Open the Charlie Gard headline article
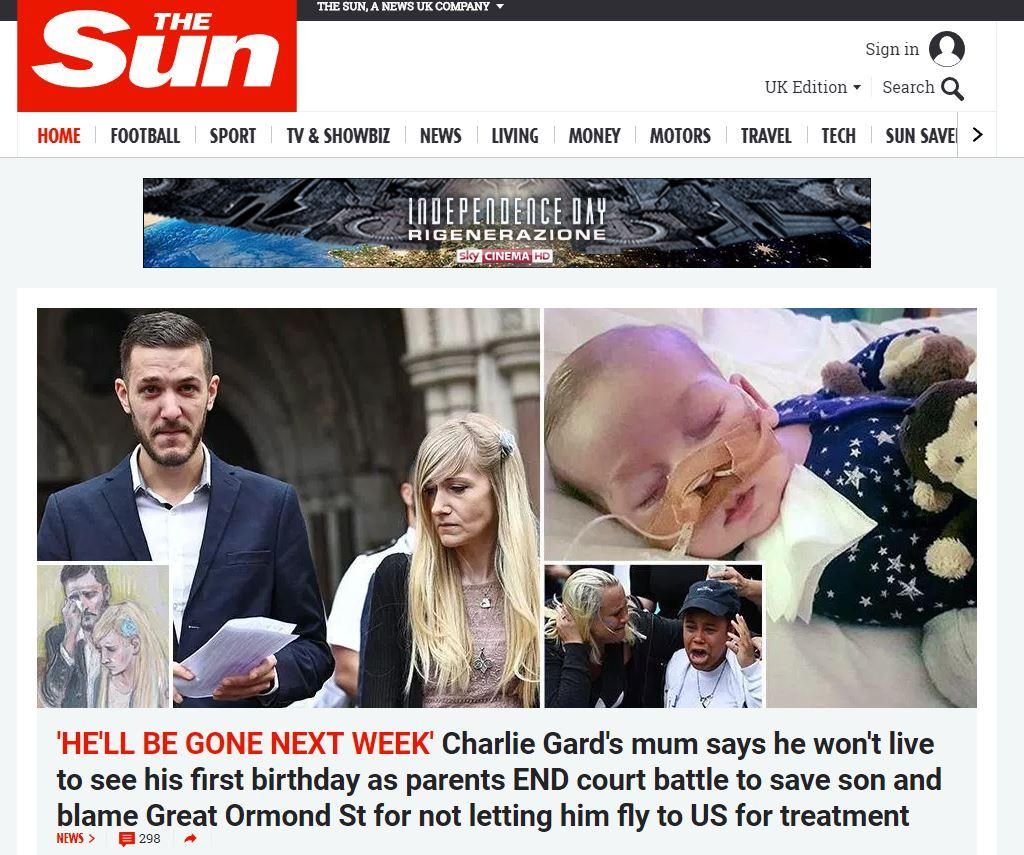The height and width of the screenshot is (855, 1024). pyautogui.click(x=499, y=779)
